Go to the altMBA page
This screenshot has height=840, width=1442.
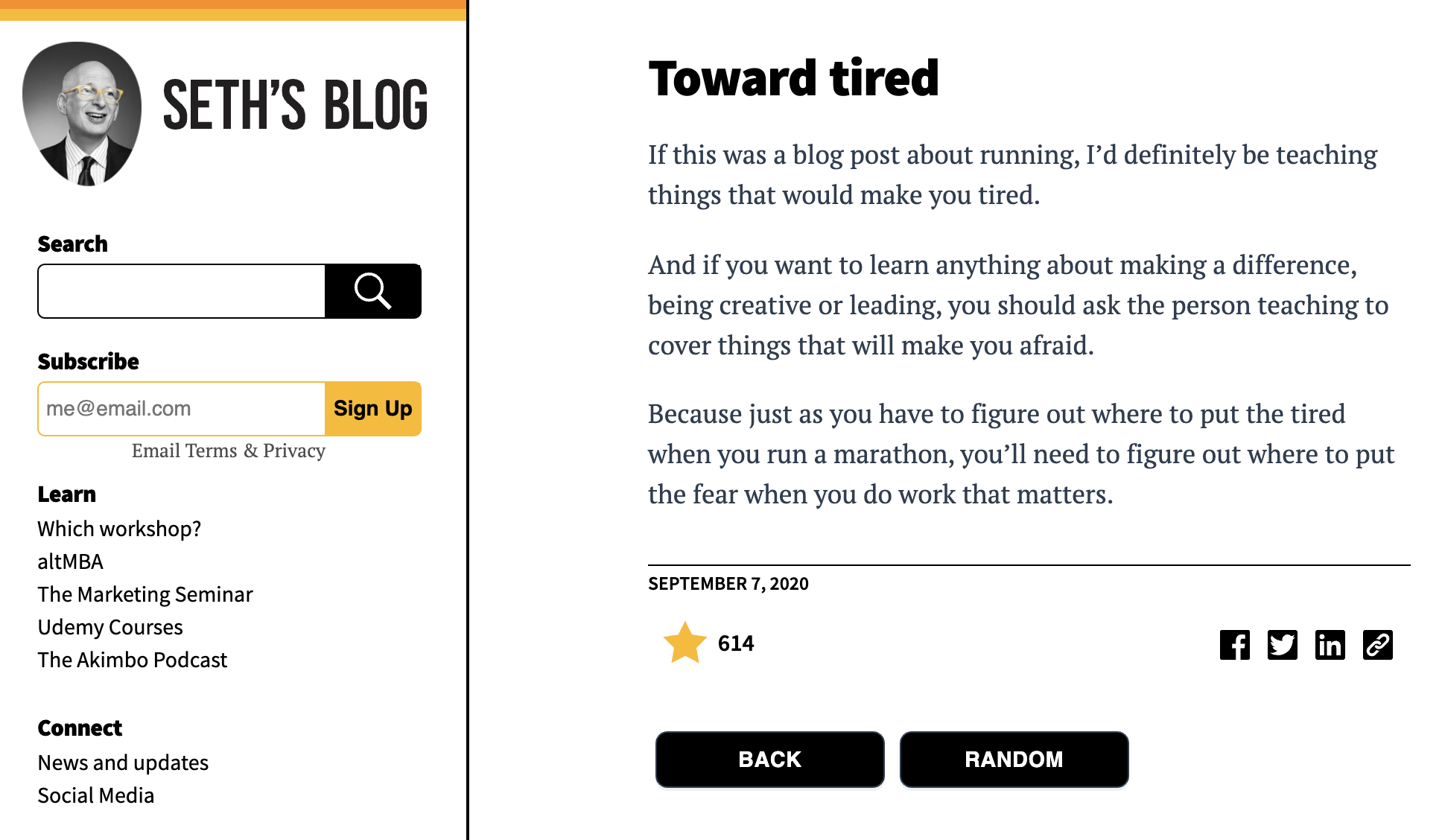pyautogui.click(x=71, y=561)
